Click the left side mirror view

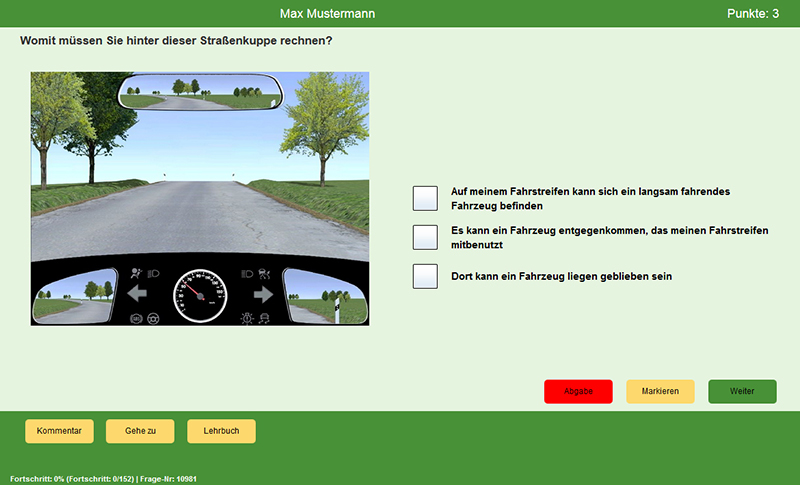[74, 296]
